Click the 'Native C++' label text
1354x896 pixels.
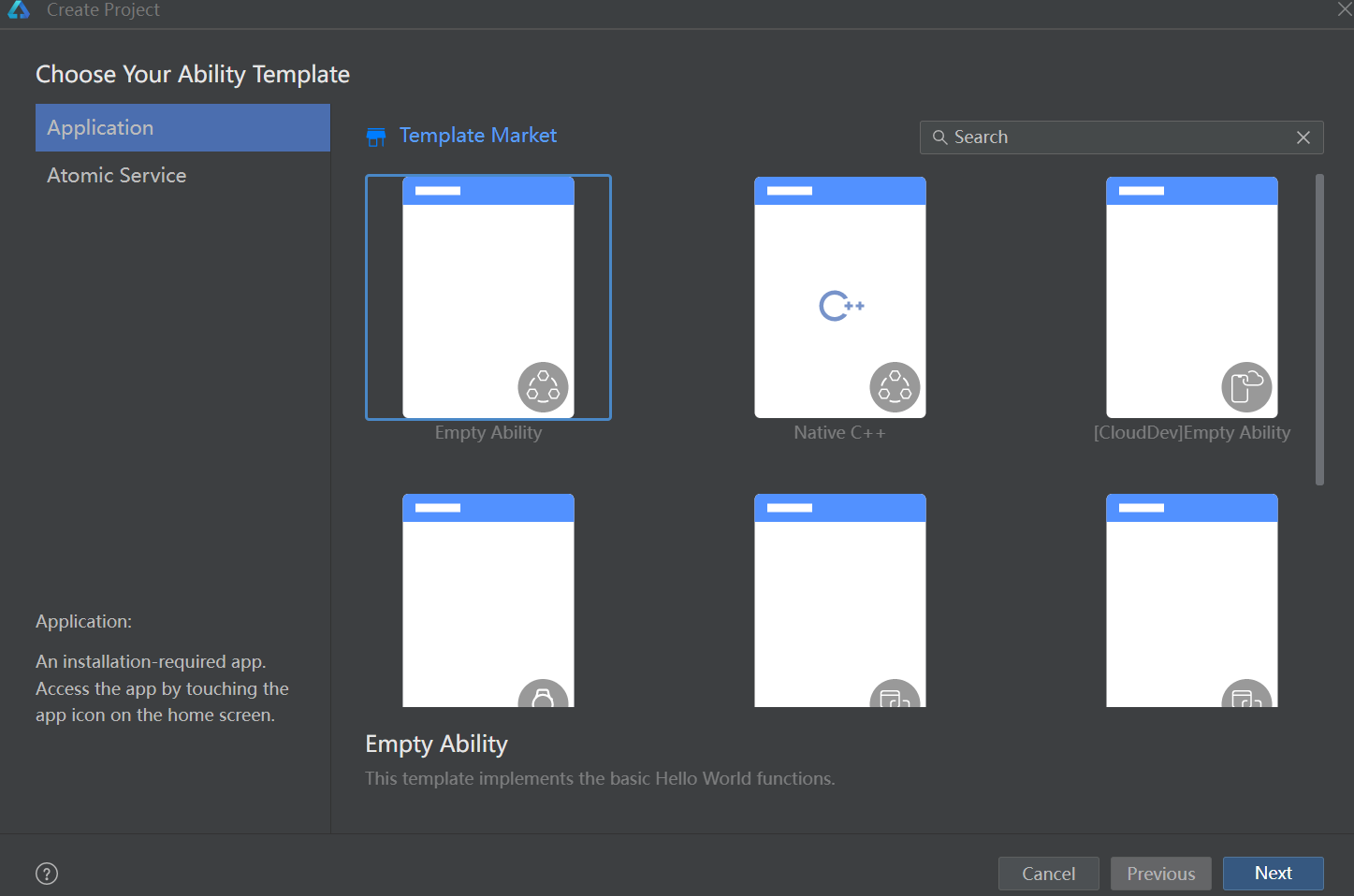click(x=839, y=433)
